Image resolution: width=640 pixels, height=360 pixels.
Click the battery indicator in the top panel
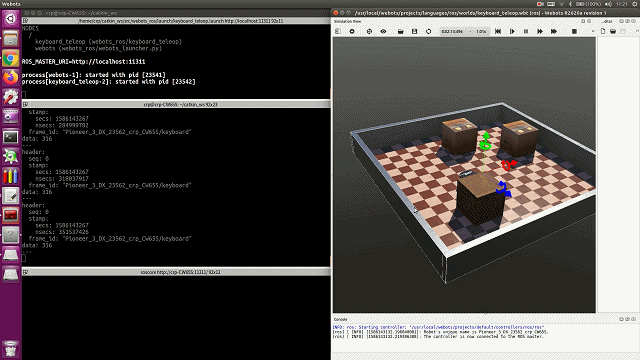(x=588, y=4)
